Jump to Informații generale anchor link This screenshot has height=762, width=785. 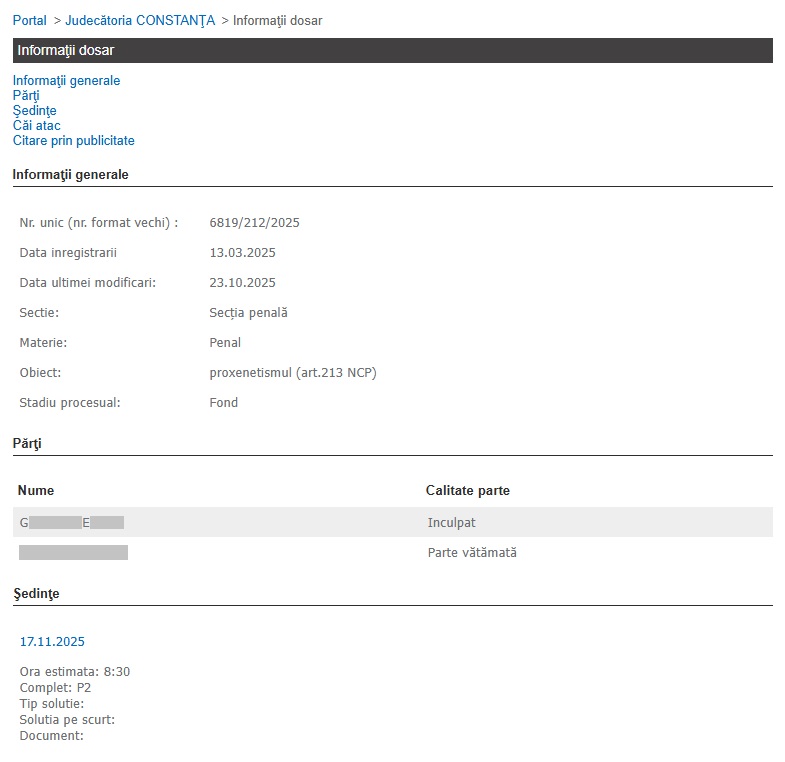66,80
